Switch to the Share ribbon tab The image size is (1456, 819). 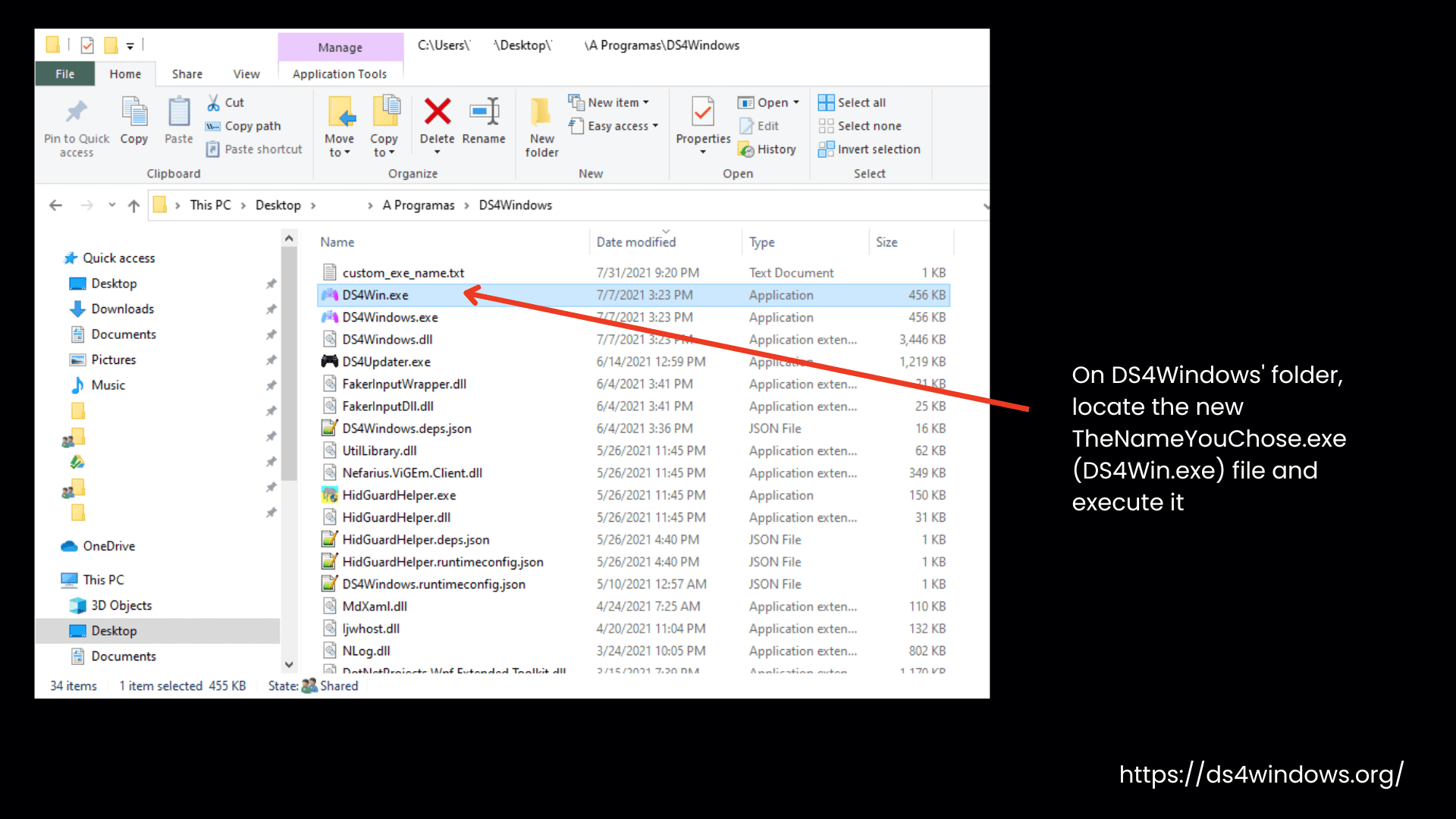187,74
